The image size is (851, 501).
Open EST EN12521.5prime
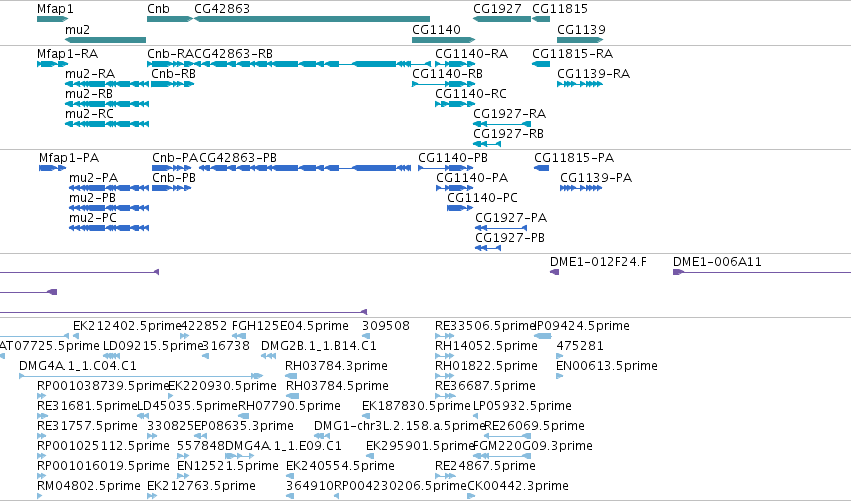tap(228, 466)
